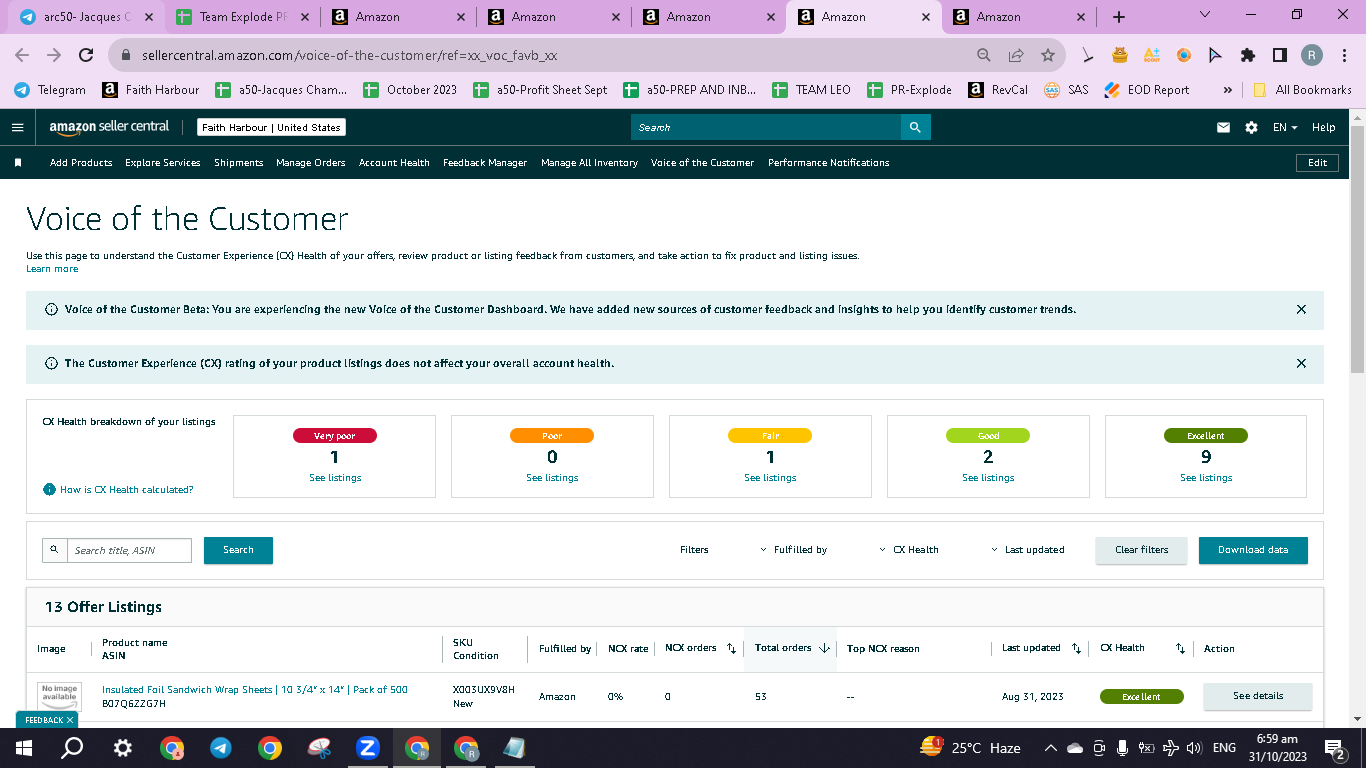Open Add Products menu item
The width and height of the screenshot is (1366, 768).
click(81, 162)
